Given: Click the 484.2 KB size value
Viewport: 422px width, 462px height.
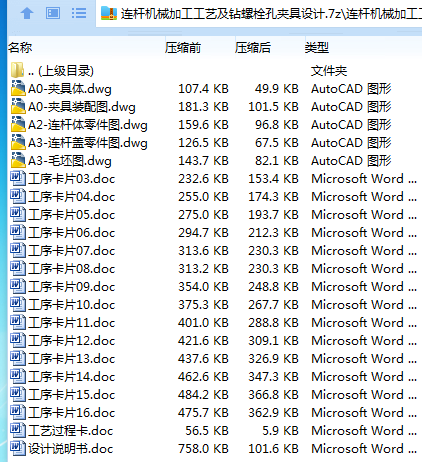Looking at the screenshot, I should [x=203, y=395].
